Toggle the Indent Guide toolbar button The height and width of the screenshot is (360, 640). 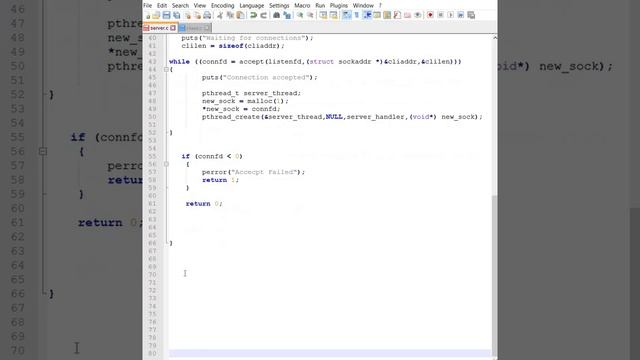tap(367, 15)
